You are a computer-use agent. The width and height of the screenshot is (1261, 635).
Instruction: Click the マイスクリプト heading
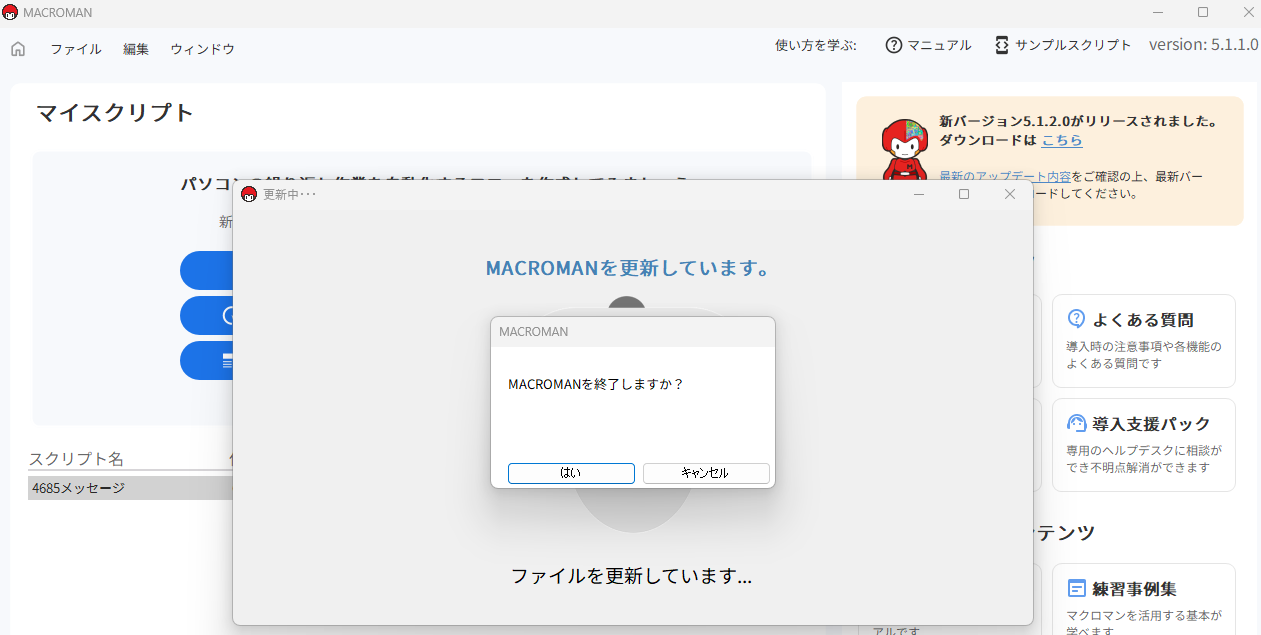click(115, 112)
